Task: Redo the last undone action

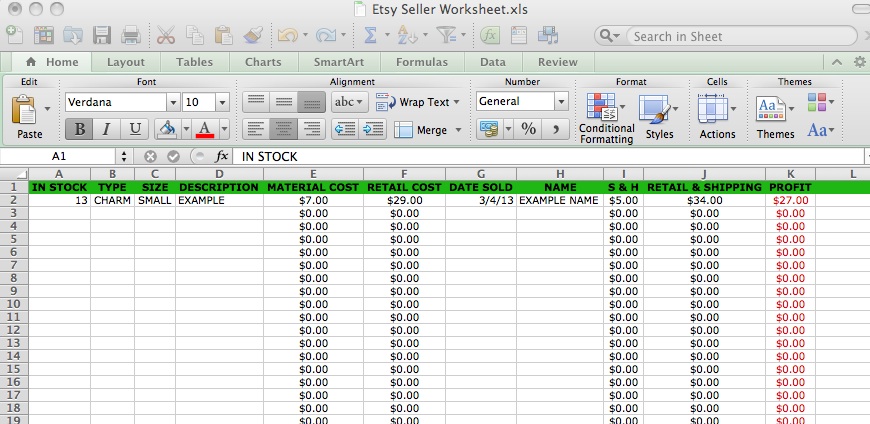Action: 326,36
